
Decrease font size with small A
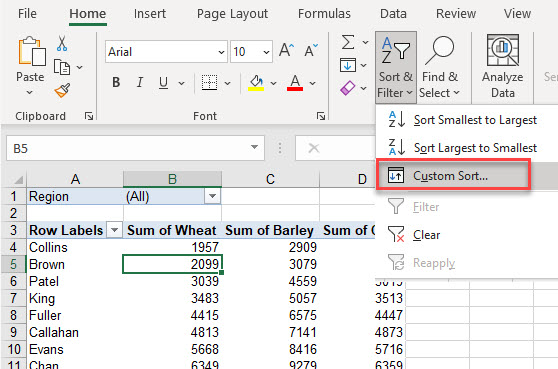tap(311, 51)
